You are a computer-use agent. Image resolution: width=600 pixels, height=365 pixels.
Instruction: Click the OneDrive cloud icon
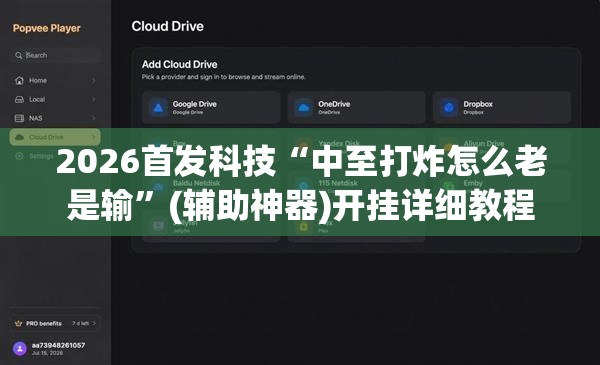point(303,108)
